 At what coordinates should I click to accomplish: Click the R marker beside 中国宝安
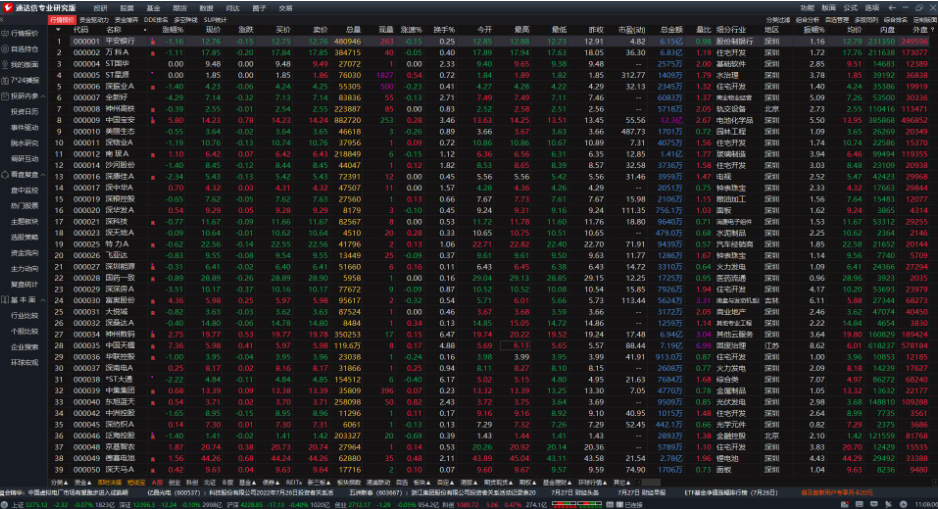point(151,119)
